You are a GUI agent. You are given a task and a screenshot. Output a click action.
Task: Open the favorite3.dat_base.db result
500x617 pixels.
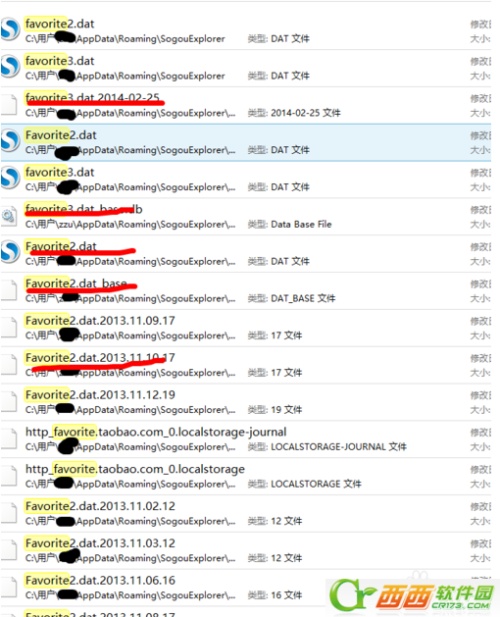(x=83, y=209)
